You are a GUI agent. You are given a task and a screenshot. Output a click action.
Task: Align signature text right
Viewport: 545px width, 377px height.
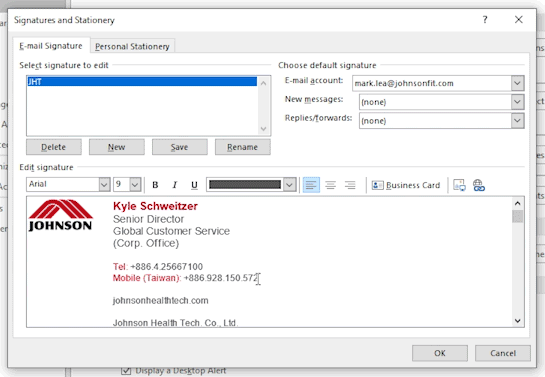click(350, 185)
